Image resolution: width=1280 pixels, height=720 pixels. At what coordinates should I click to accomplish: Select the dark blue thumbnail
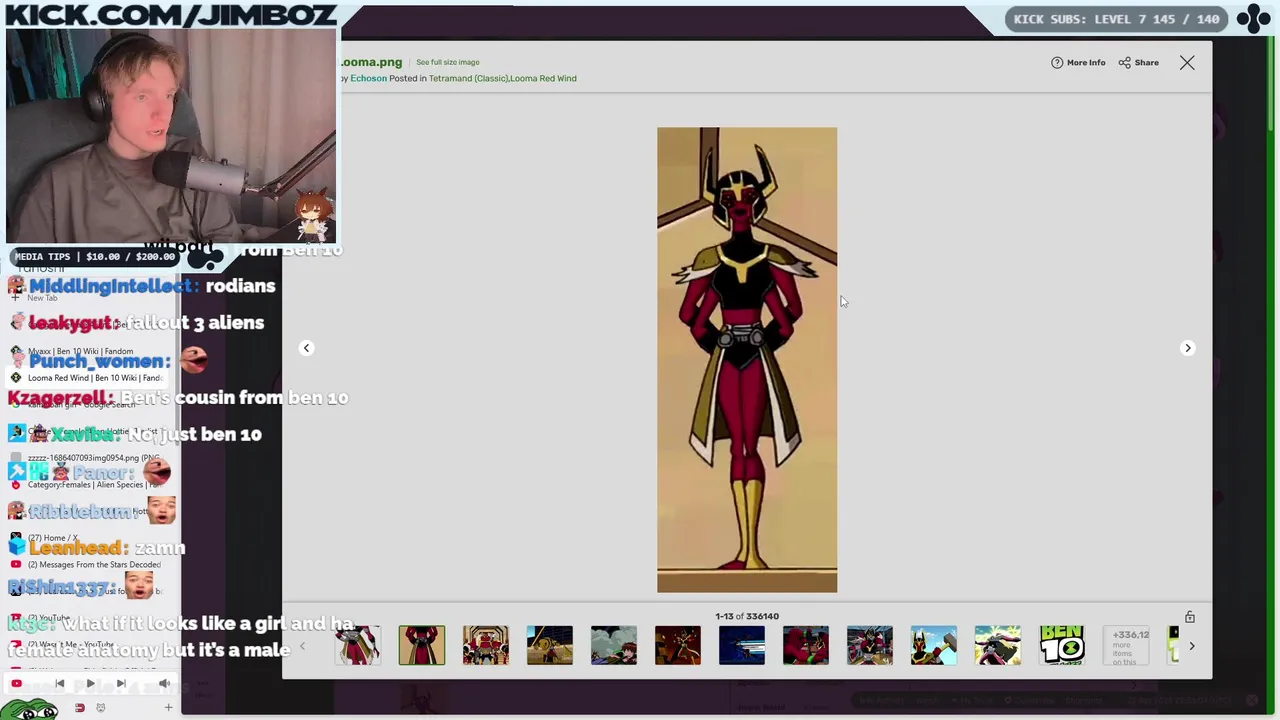pos(742,645)
